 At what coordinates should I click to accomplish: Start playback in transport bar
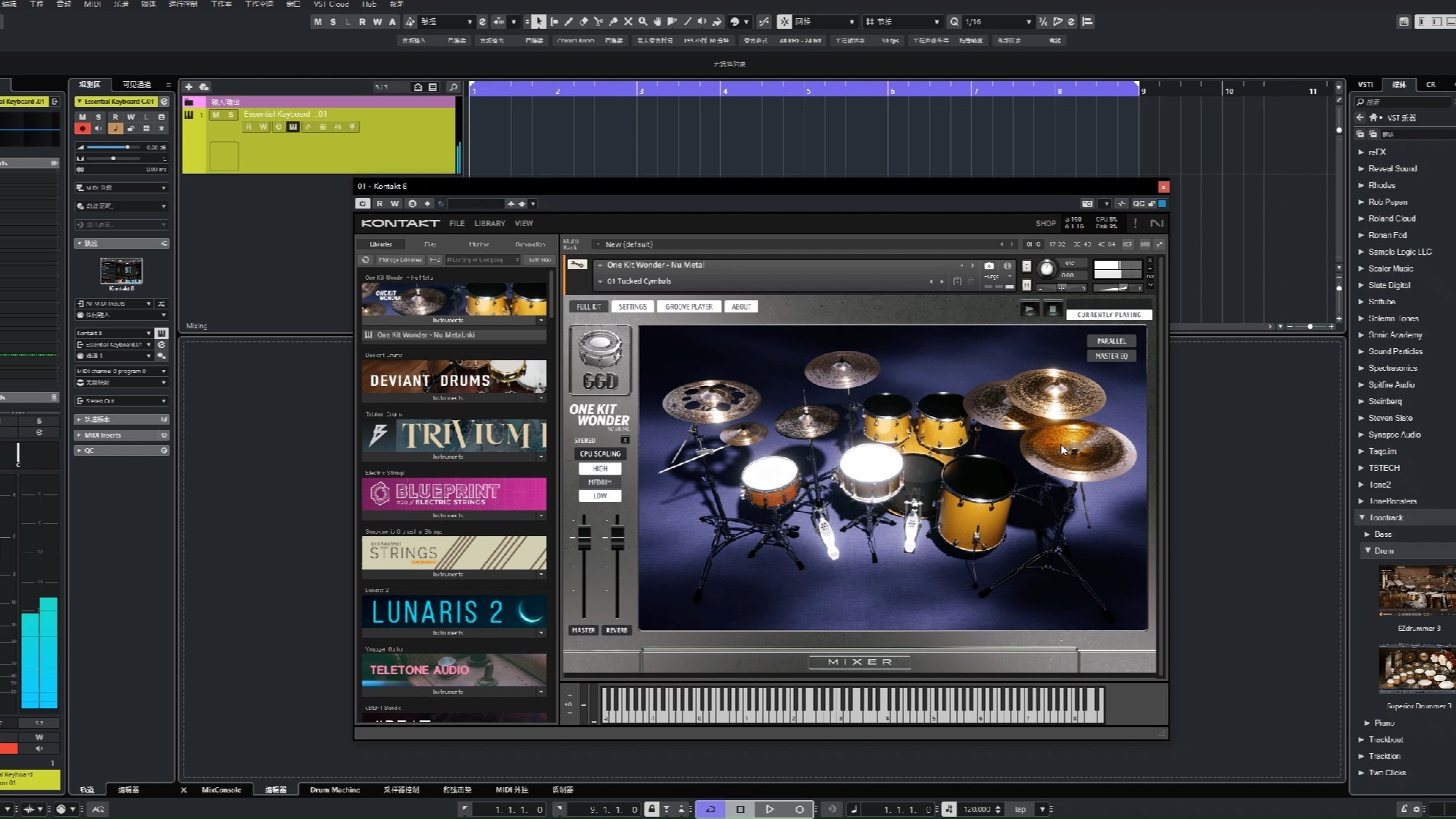[x=770, y=809]
